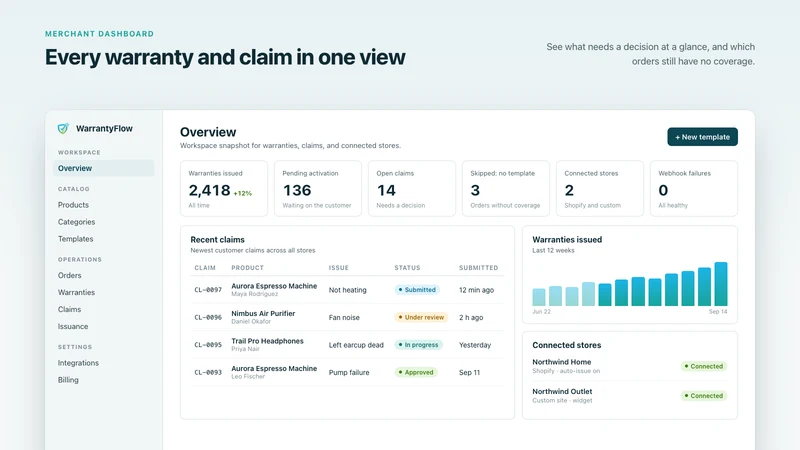Click the Under review status badge
800x450 pixels.
(x=421, y=317)
